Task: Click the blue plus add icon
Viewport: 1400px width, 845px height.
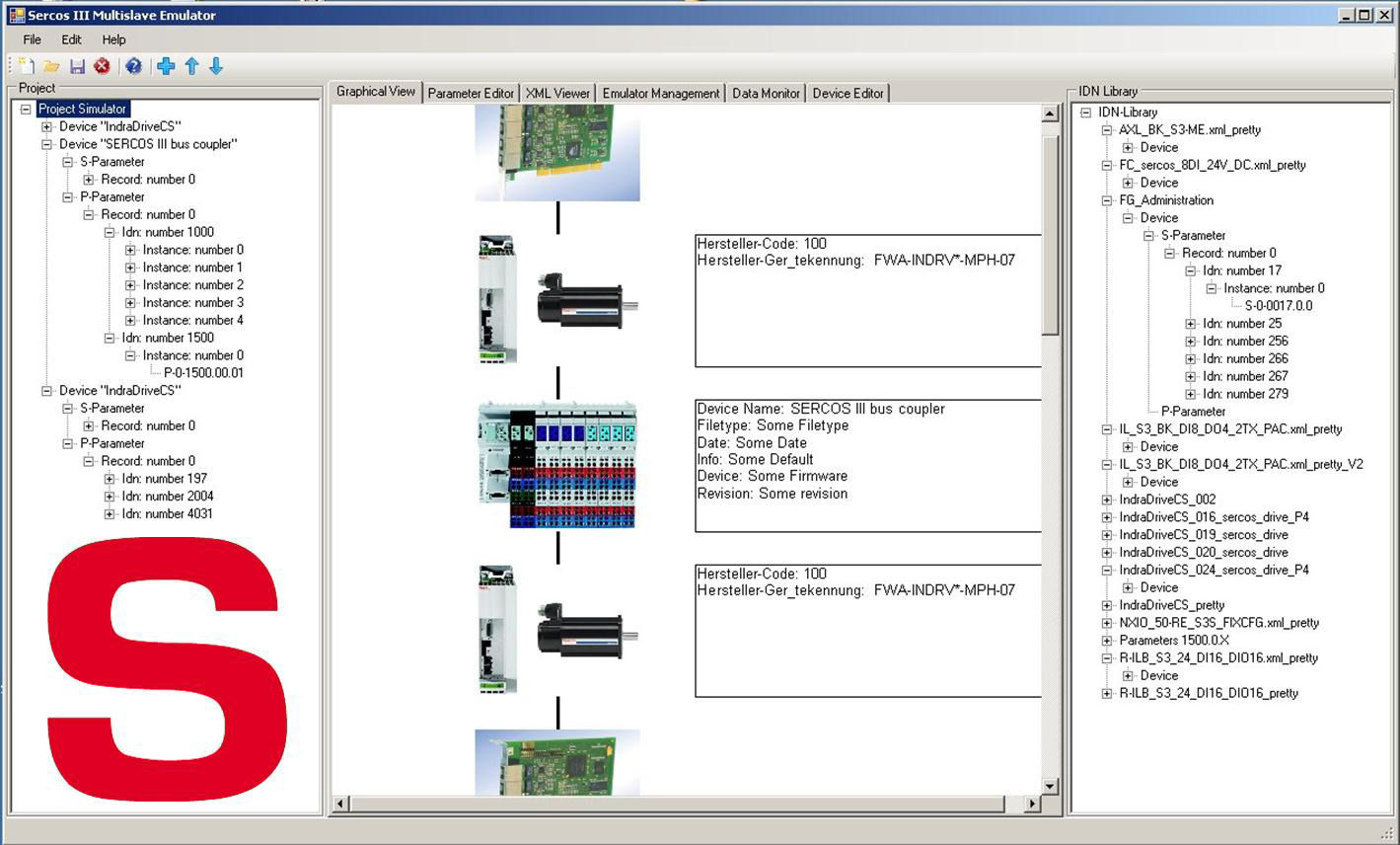Action: click(165, 65)
